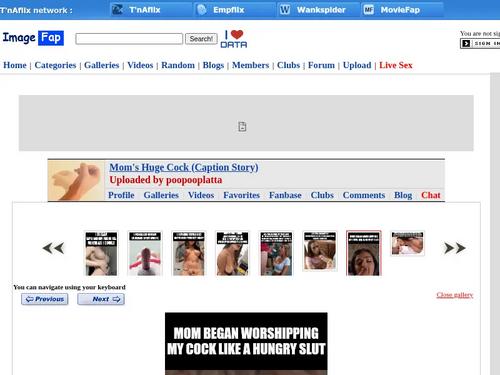Open the uploader's Blog tab
The image size is (500, 375).
[403, 195]
